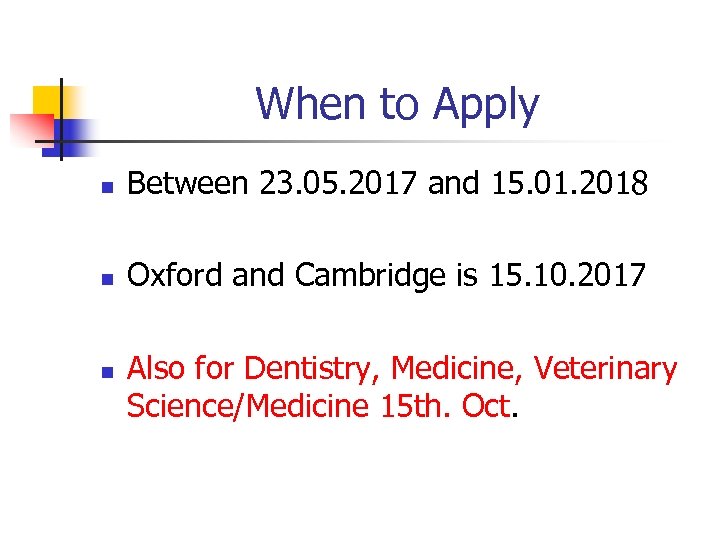Click the date 15.10.2017
The height and width of the screenshot is (540, 720).
[569, 276]
